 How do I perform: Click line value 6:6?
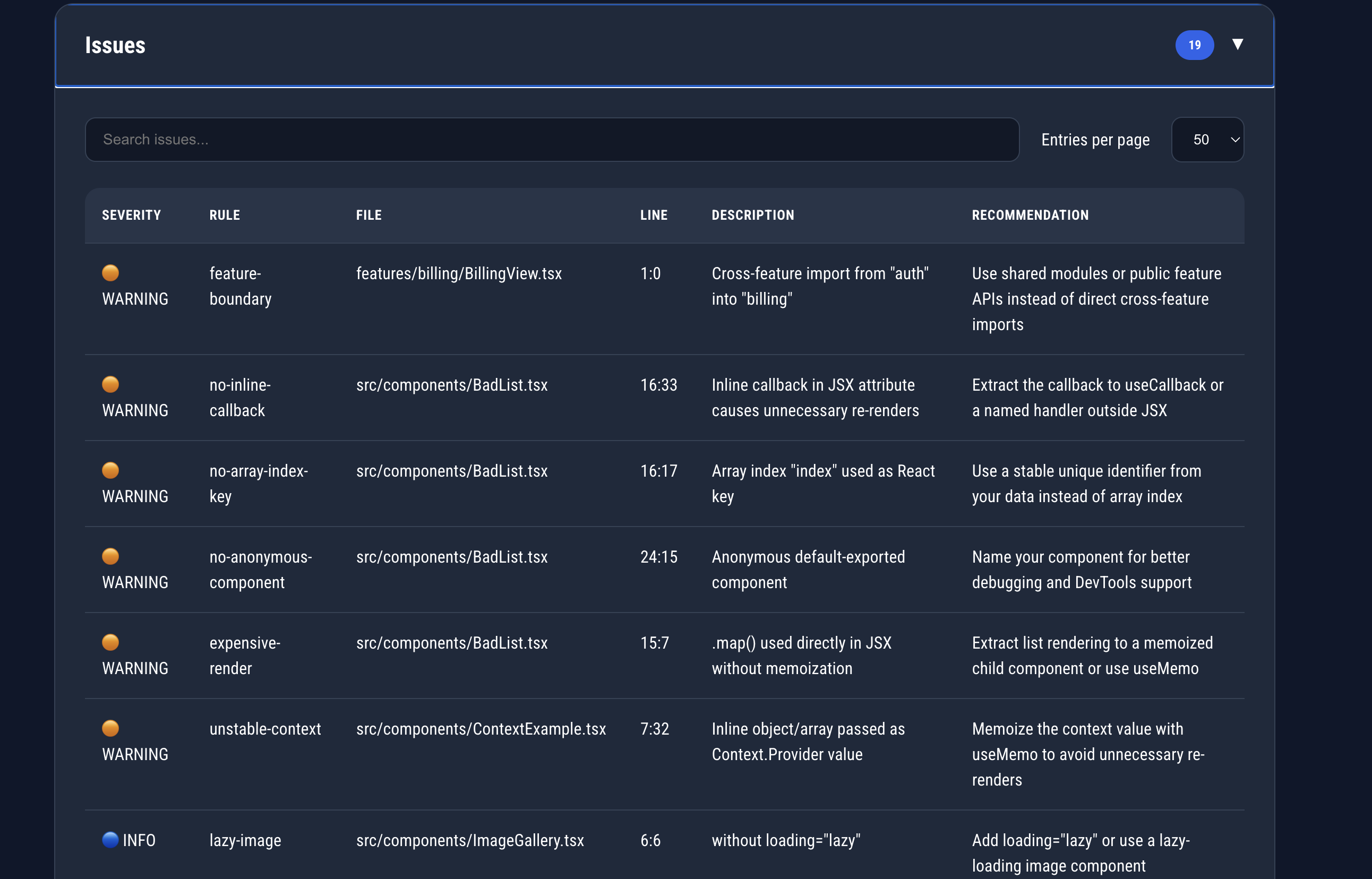click(650, 840)
